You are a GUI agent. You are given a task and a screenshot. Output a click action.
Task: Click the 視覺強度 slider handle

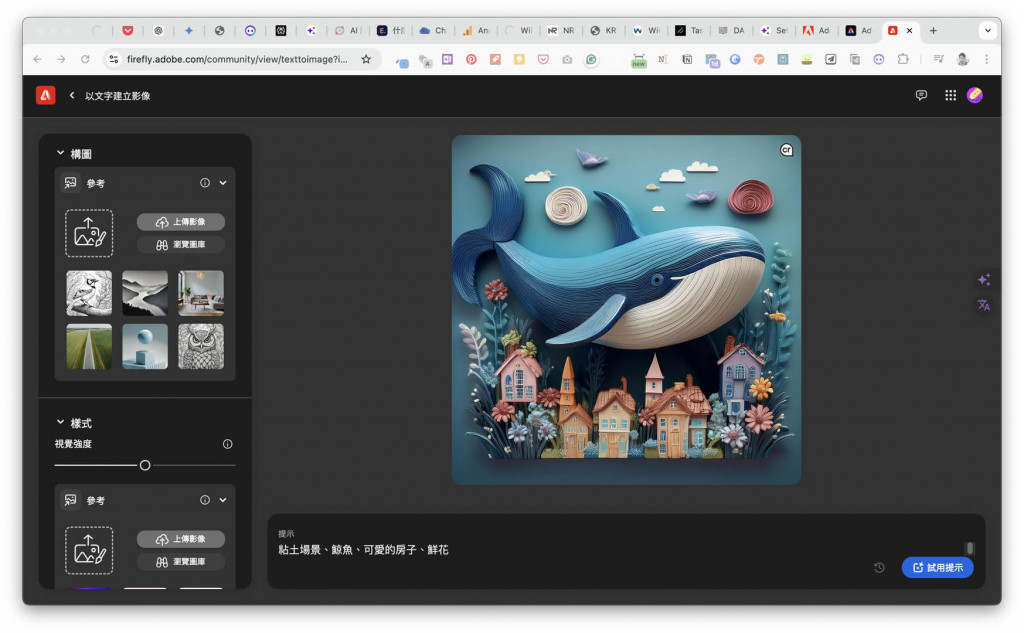(x=145, y=465)
